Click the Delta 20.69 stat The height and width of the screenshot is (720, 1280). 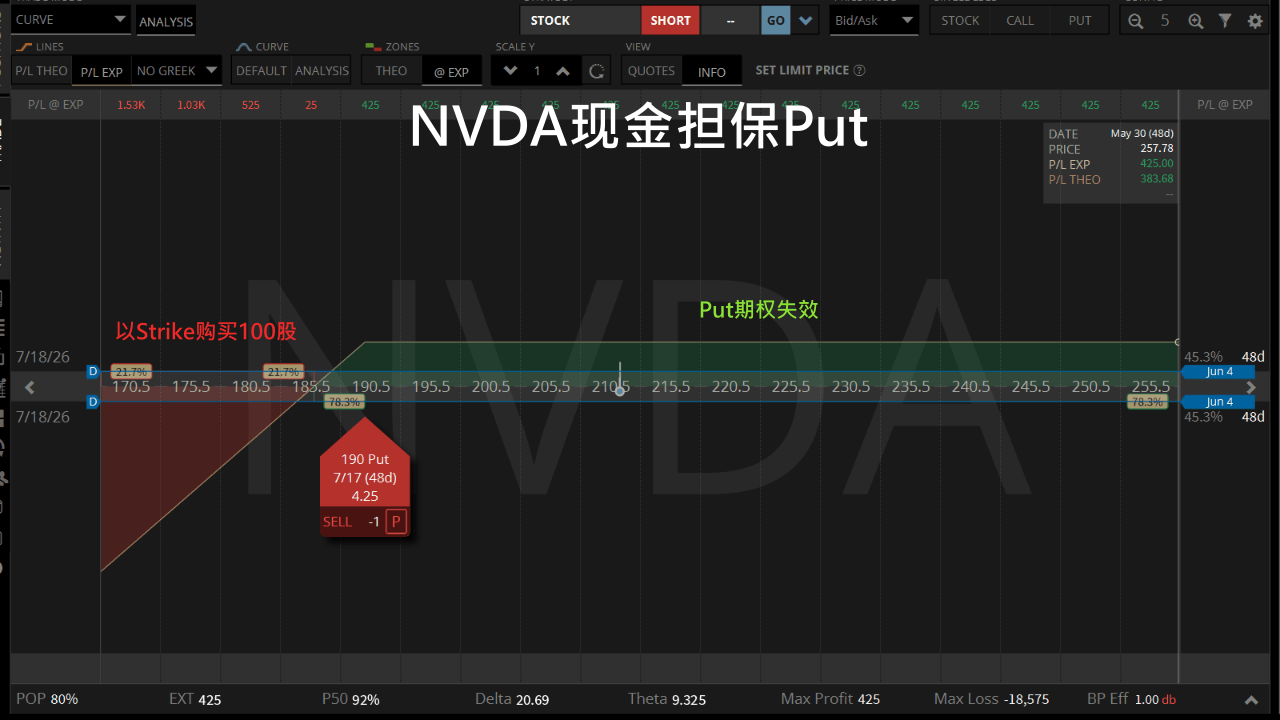click(512, 699)
